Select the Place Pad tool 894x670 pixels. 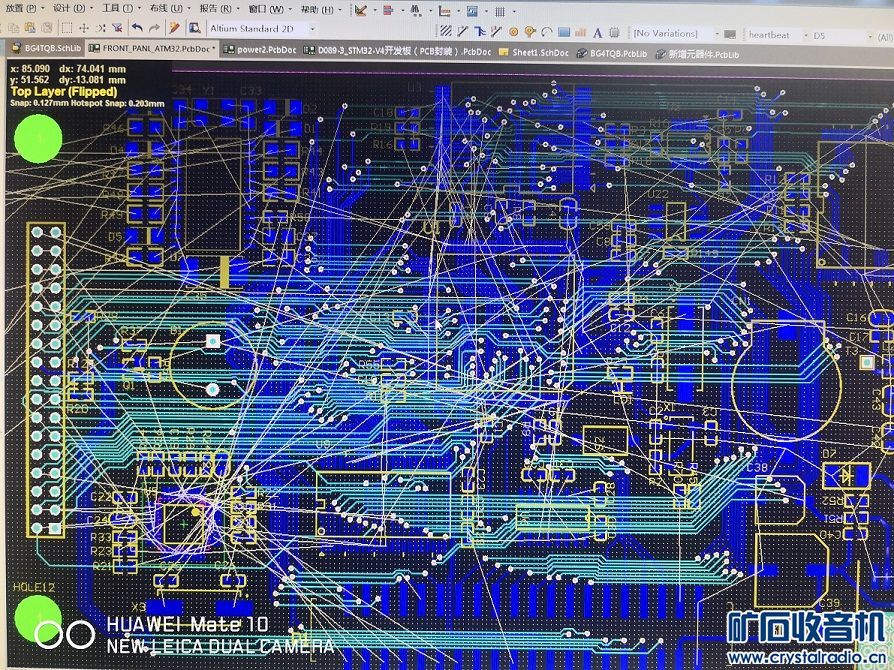tap(513, 32)
